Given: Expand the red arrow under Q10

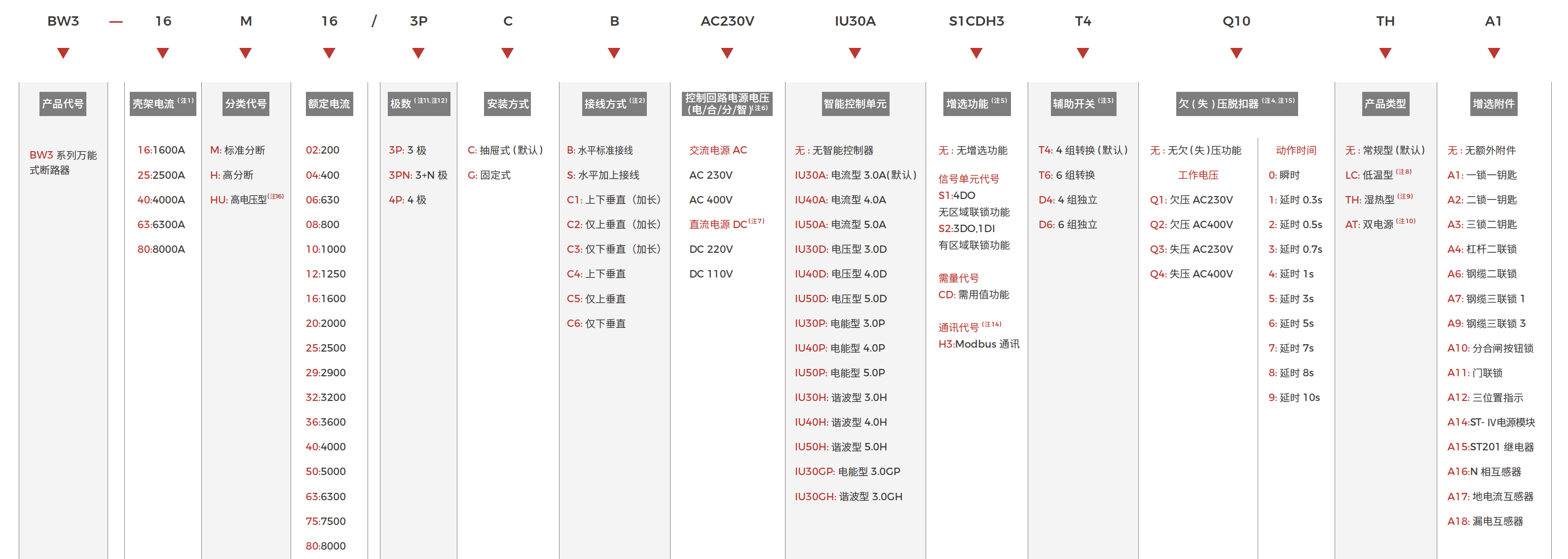Looking at the screenshot, I should (x=1236, y=52).
